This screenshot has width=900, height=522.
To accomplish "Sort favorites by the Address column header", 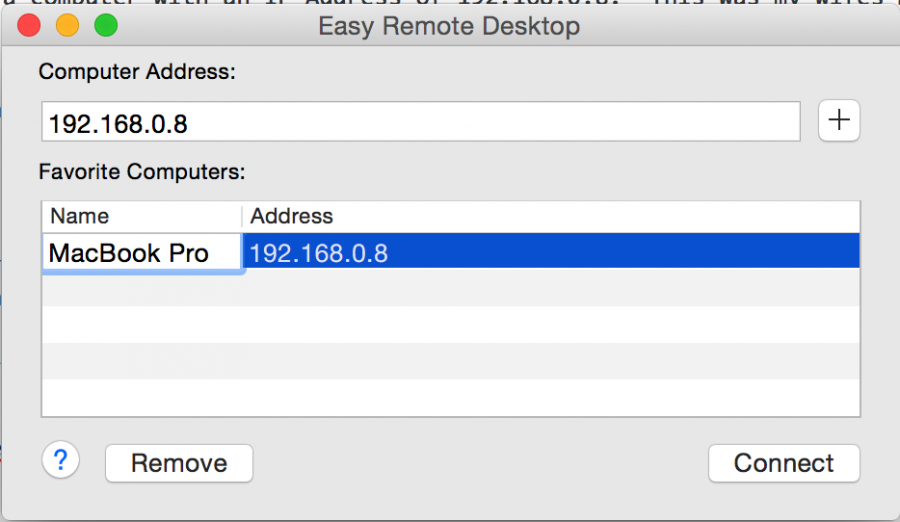I will 550,216.
